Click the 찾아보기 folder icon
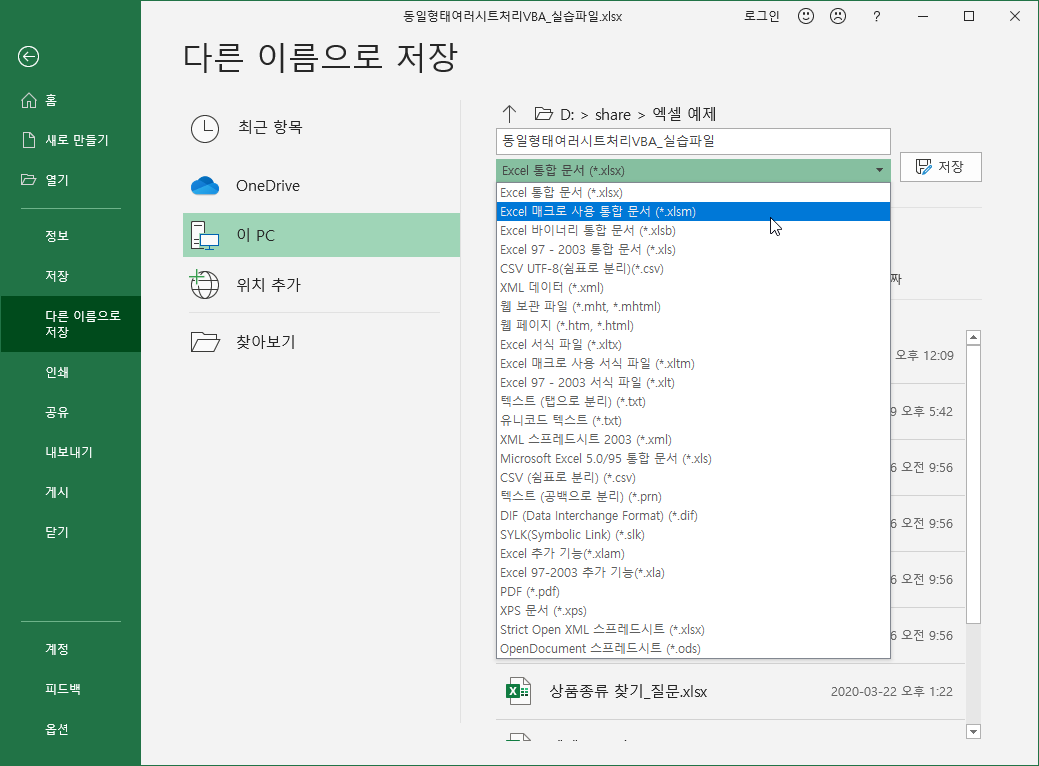The width and height of the screenshot is (1039, 766). pos(205,342)
